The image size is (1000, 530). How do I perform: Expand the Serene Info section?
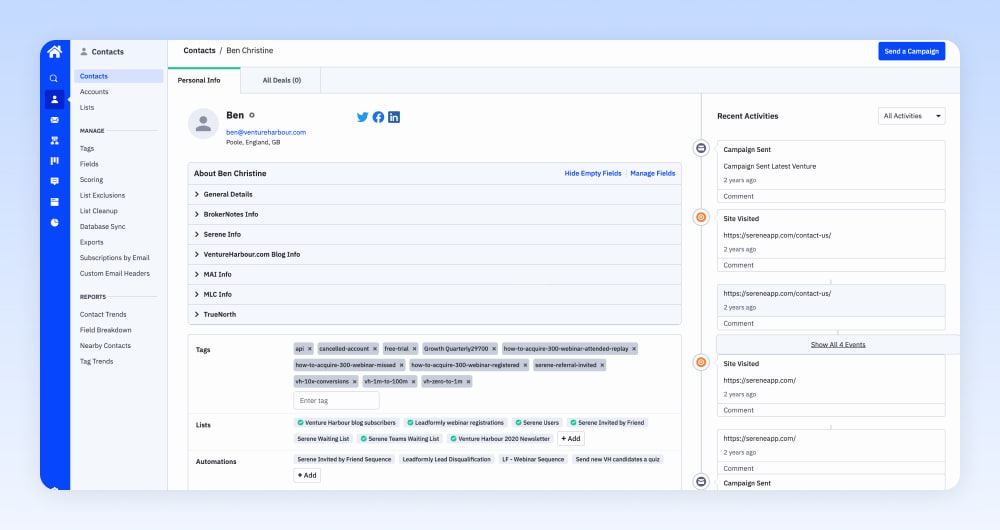434,235
